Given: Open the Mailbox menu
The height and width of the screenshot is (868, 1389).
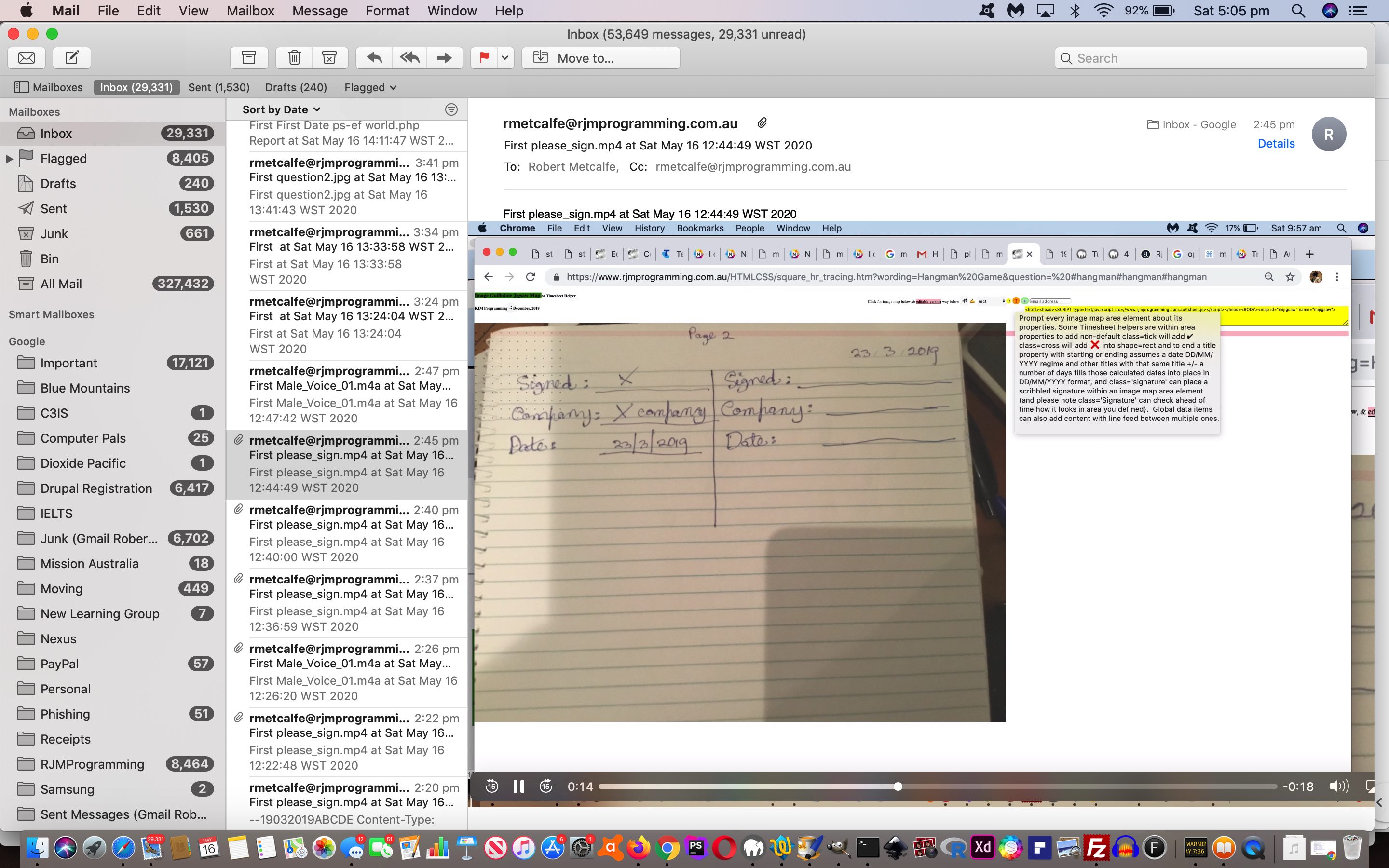Looking at the screenshot, I should click(249, 10).
